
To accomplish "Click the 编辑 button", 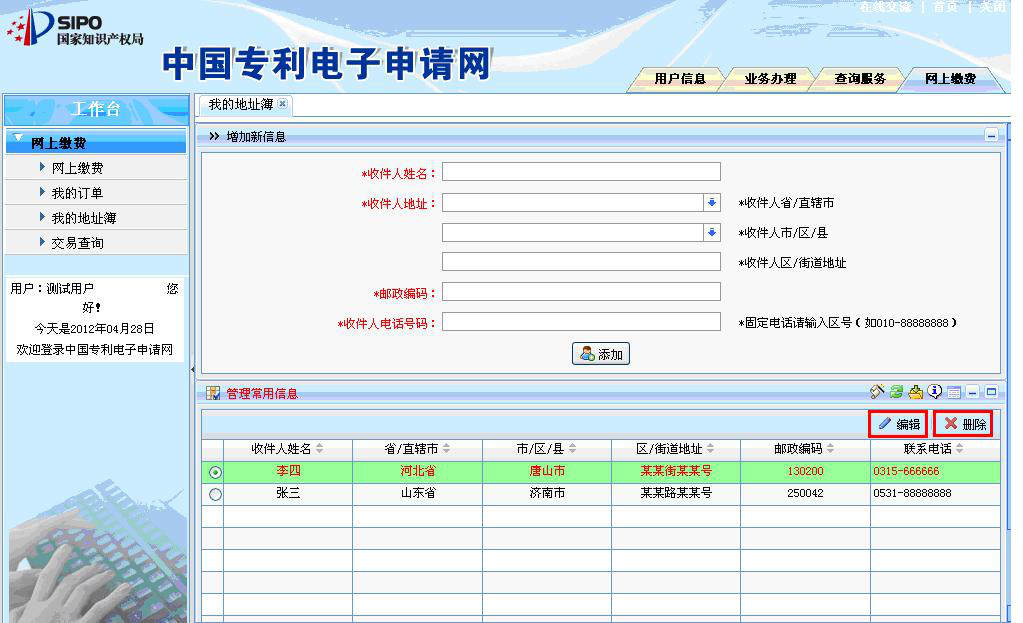I will 898,424.
